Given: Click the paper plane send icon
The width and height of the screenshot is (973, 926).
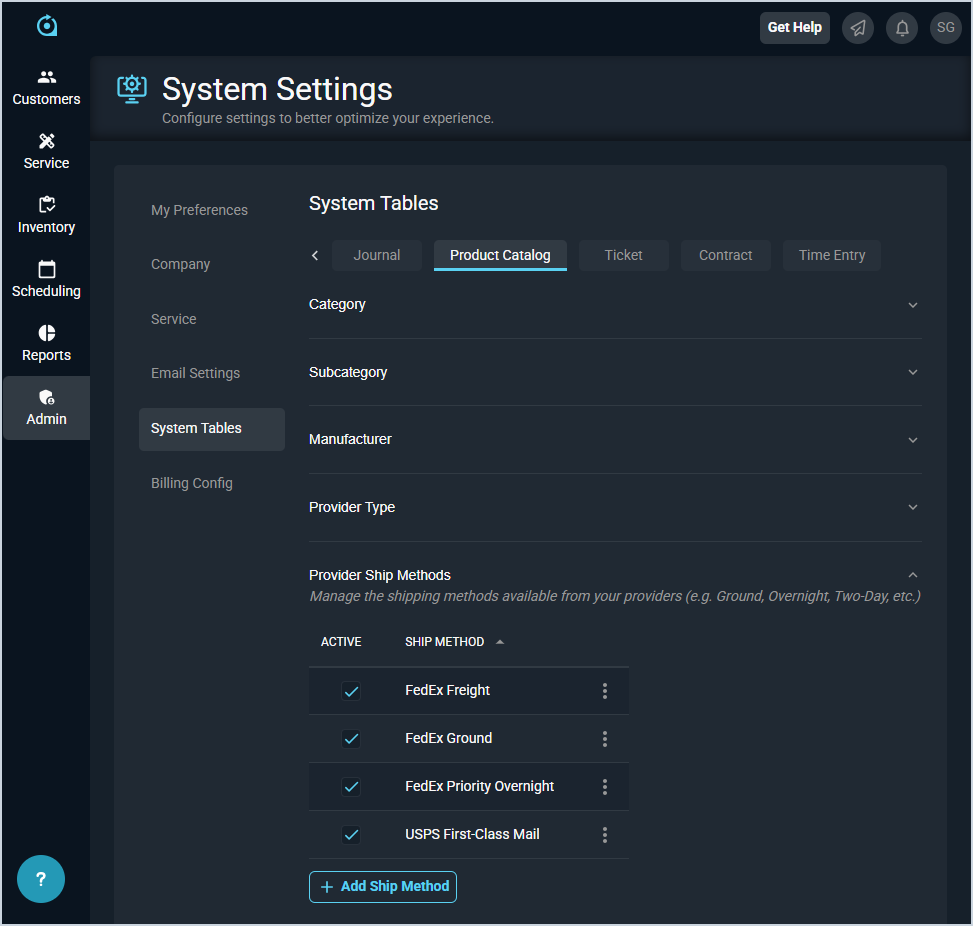Looking at the screenshot, I should [x=858, y=28].
